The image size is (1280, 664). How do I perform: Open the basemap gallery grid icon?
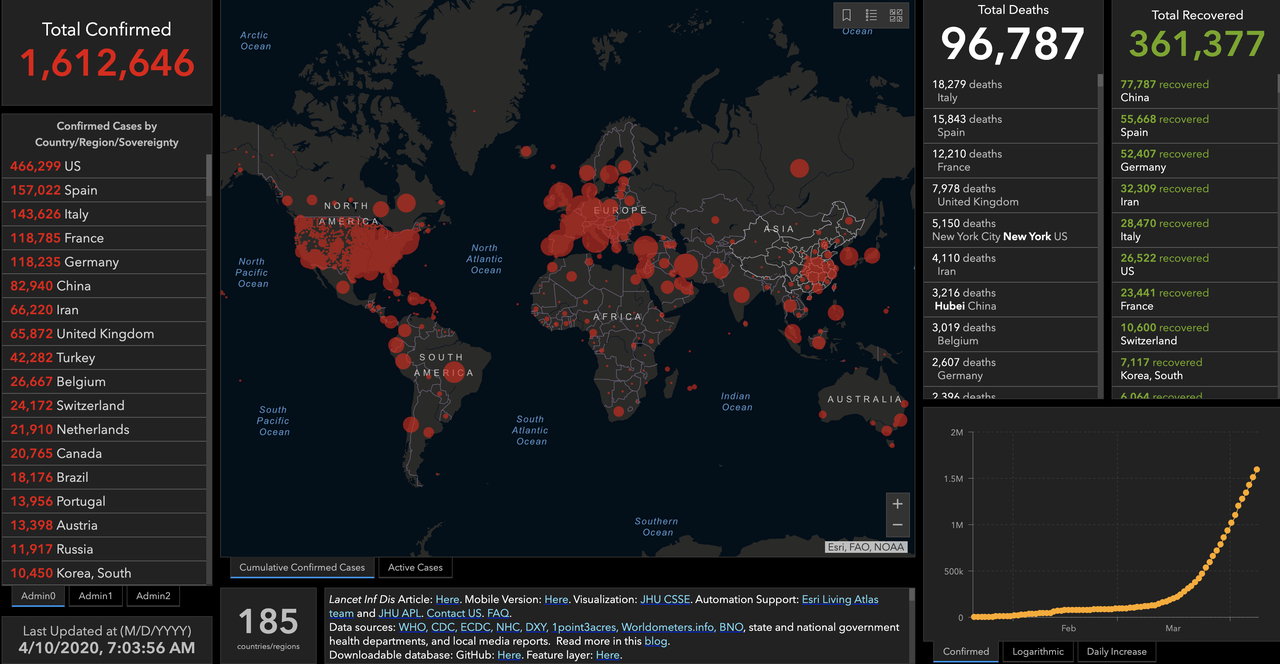[x=896, y=15]
